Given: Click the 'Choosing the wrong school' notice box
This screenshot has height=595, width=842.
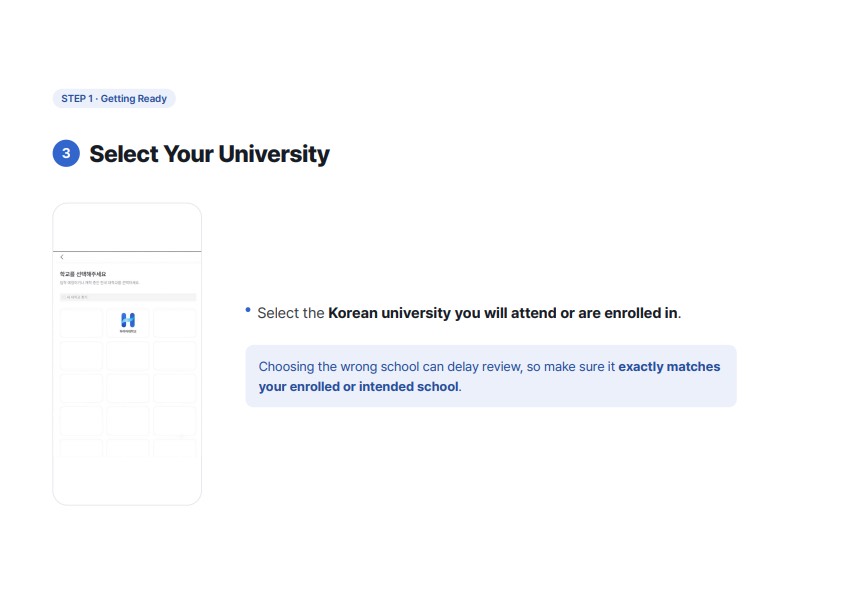Looking at the screenshot, I should click(491, 376).
